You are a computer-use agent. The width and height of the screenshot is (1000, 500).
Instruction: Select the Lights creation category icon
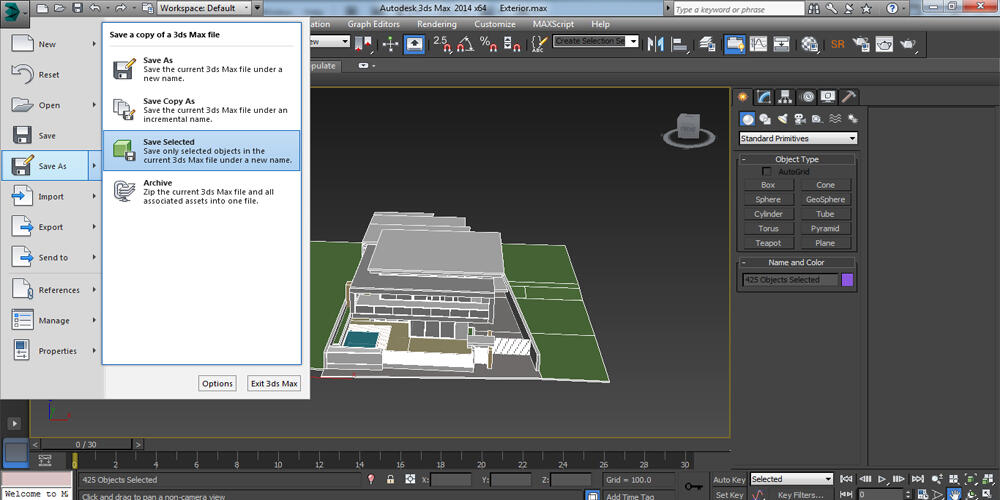(x=782, y=119)
